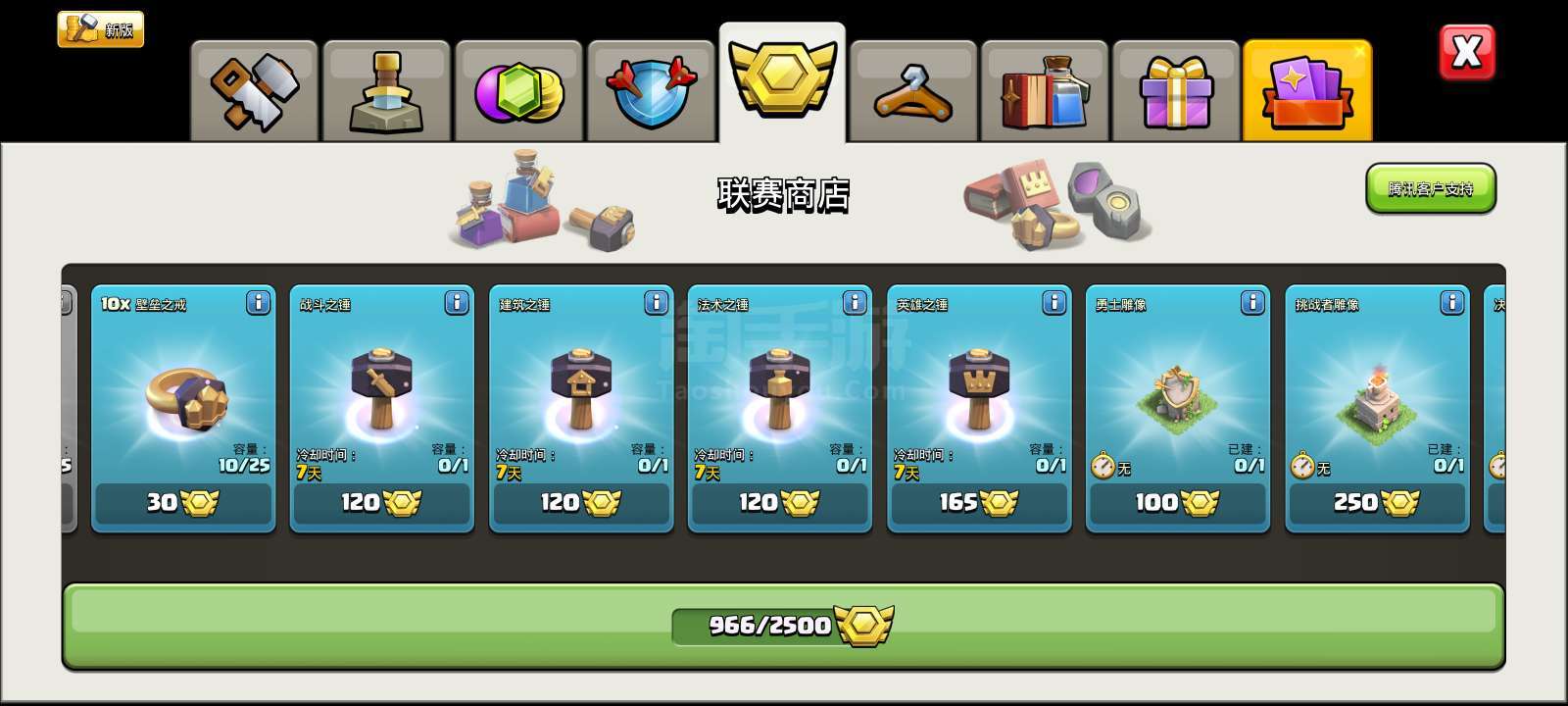This screenshot has height=706, width=1568.
Task: Open the builder hammer and saw tab
Action: pyautogui.click(x=254, y=91)
